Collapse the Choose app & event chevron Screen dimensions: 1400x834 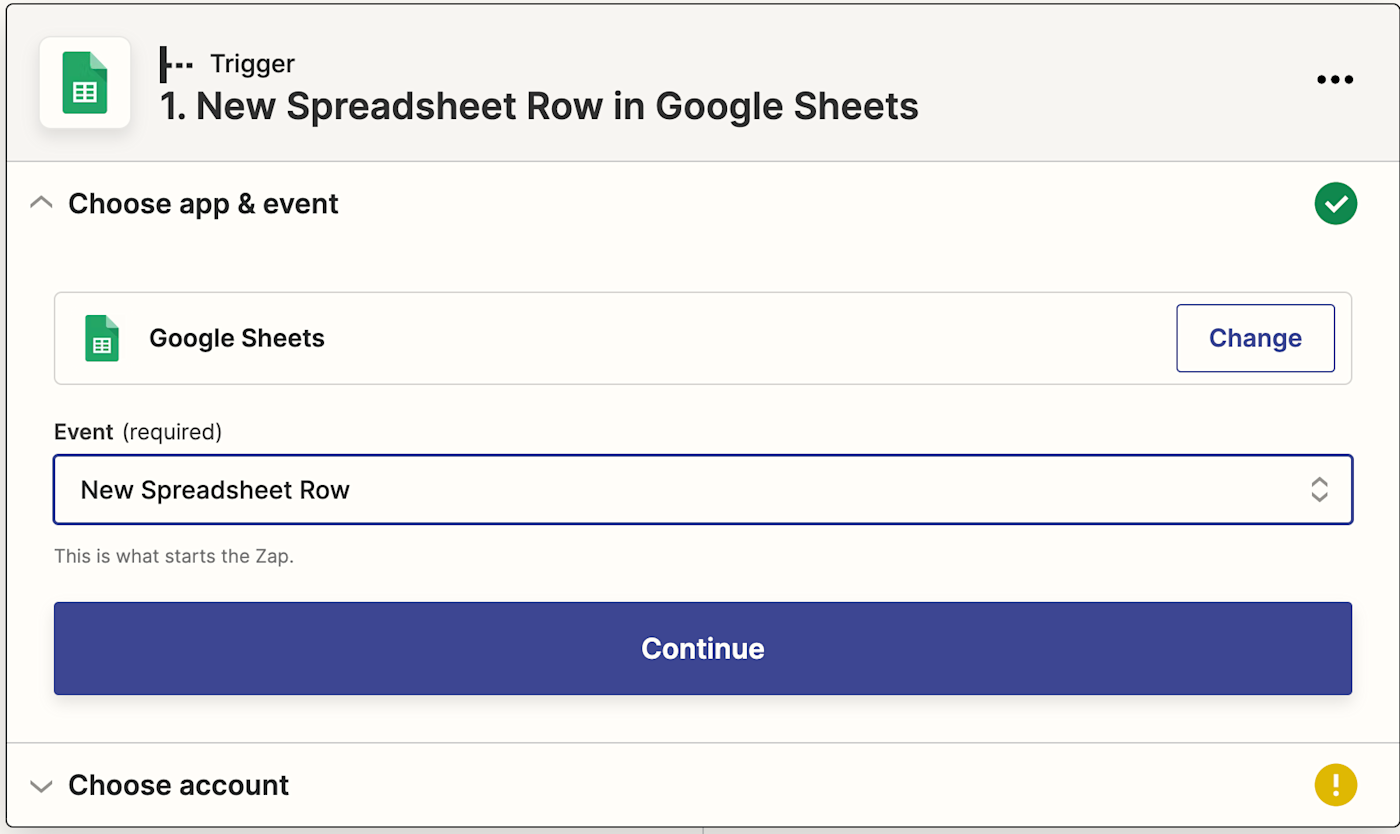[41, 204]
